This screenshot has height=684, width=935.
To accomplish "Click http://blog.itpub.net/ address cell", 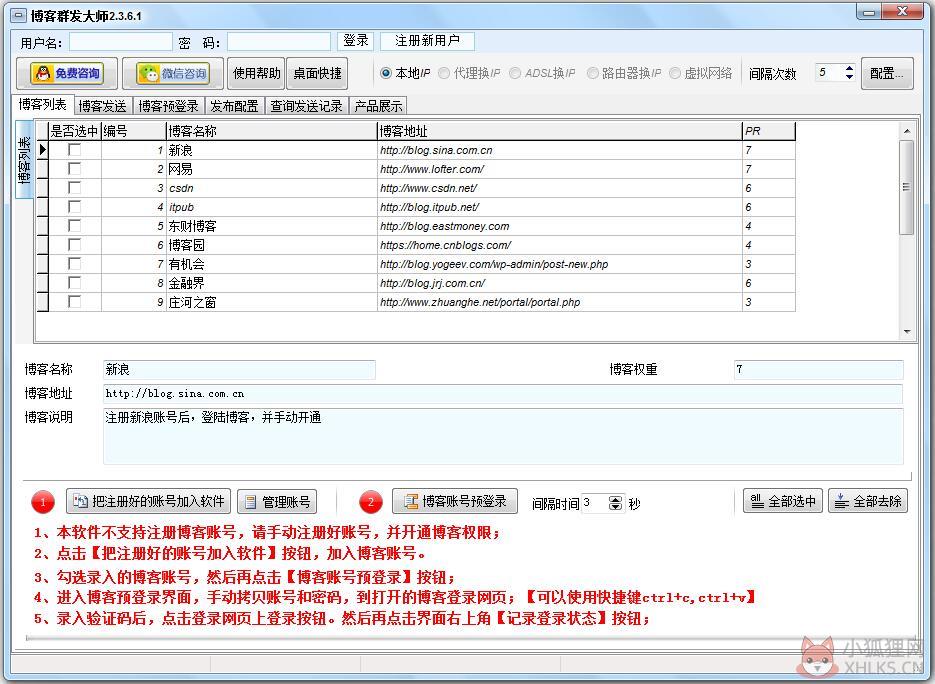I will (x=560, y=207).
